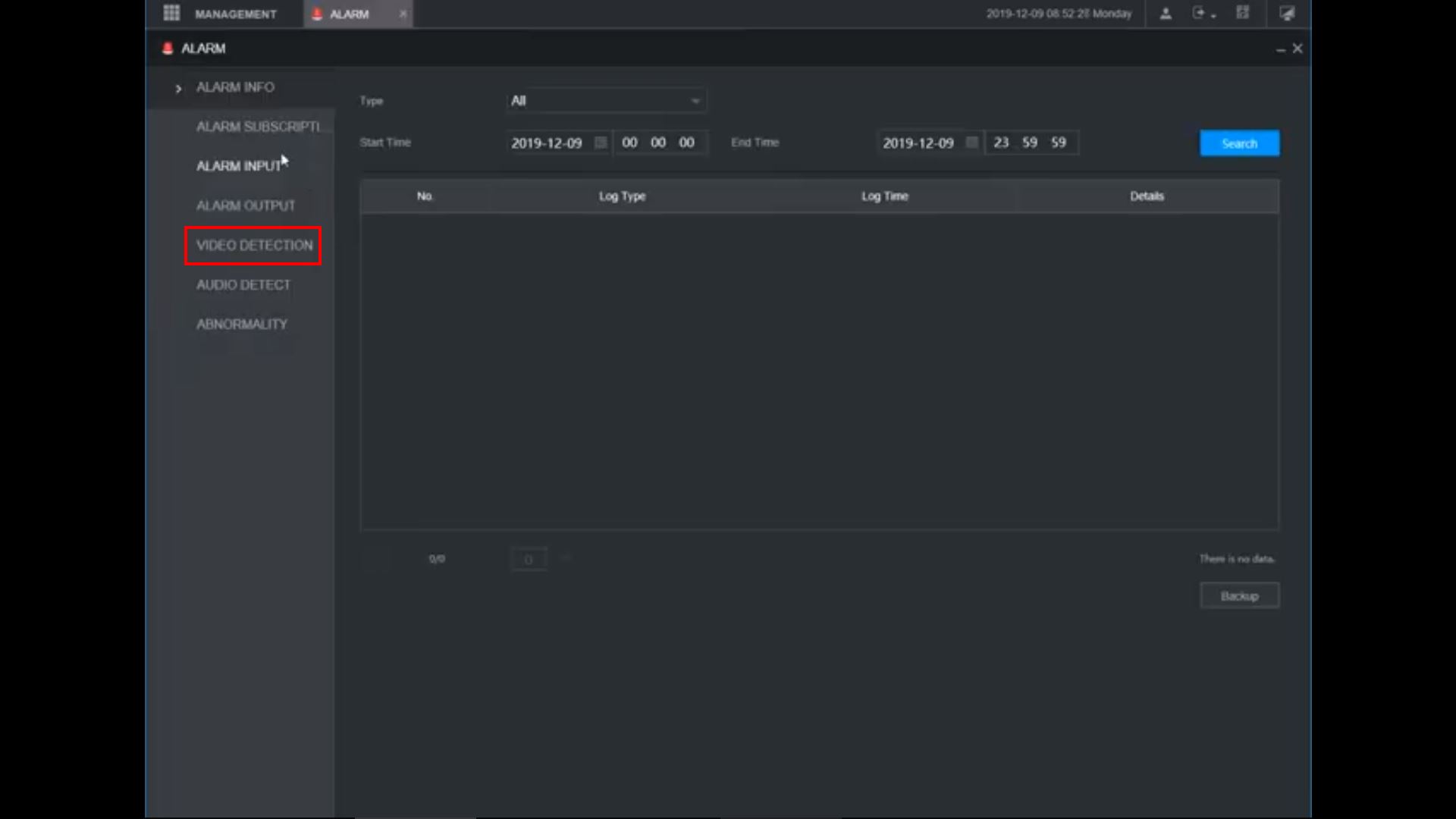Expand the Alarm Info chevron in sidebar

pyautogui.click(x=178, y=89)
